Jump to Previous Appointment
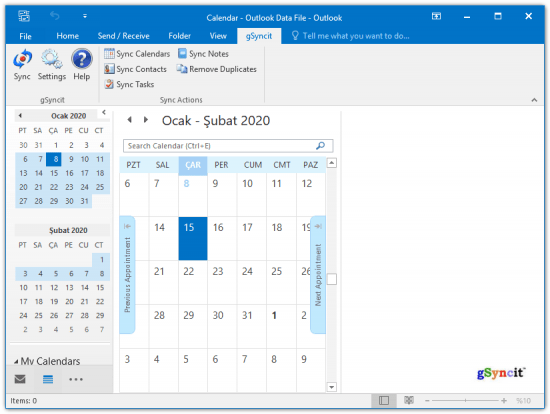Screen dimensions: 550x414 (x=127, y=274)
